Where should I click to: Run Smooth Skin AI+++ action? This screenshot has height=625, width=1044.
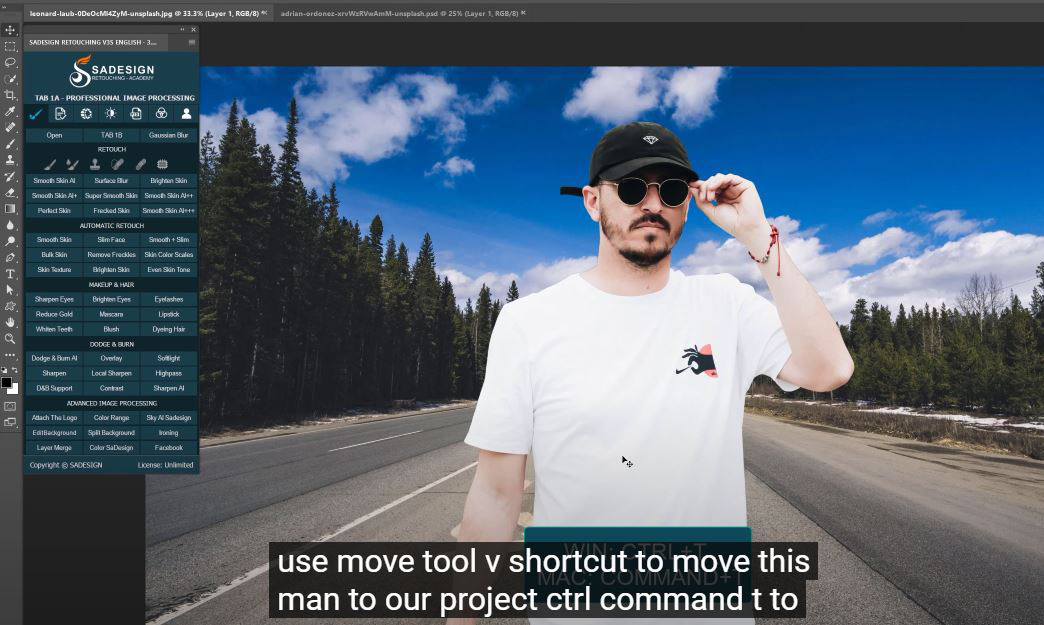[168, 210]
